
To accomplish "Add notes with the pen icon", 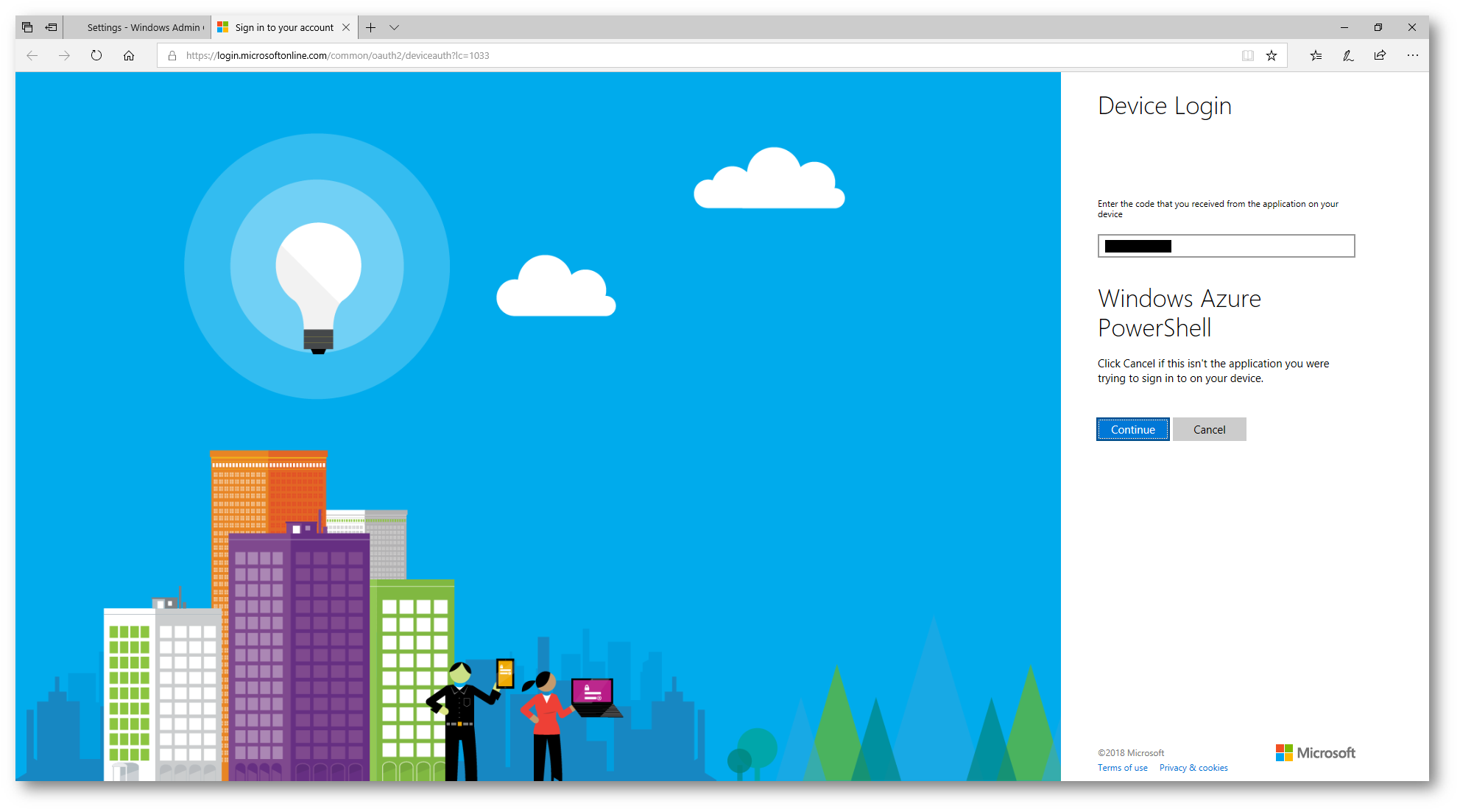I will click(1348, 55).
